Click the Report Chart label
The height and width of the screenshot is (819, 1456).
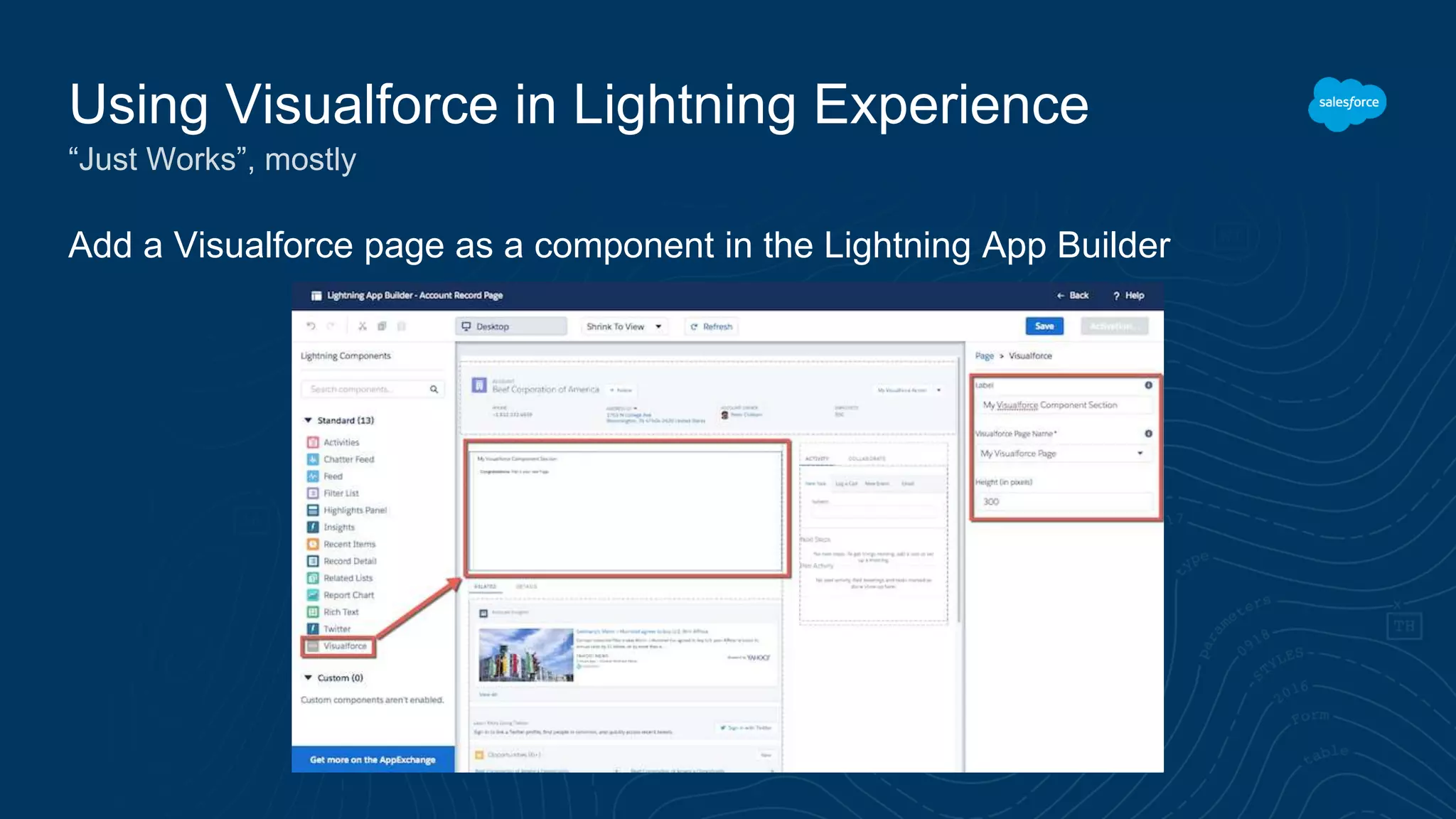click(x=348, y=595)
